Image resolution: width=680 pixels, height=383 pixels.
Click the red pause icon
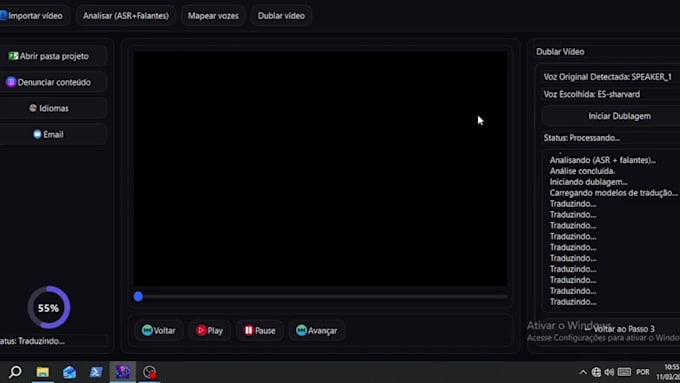[248, 331]
